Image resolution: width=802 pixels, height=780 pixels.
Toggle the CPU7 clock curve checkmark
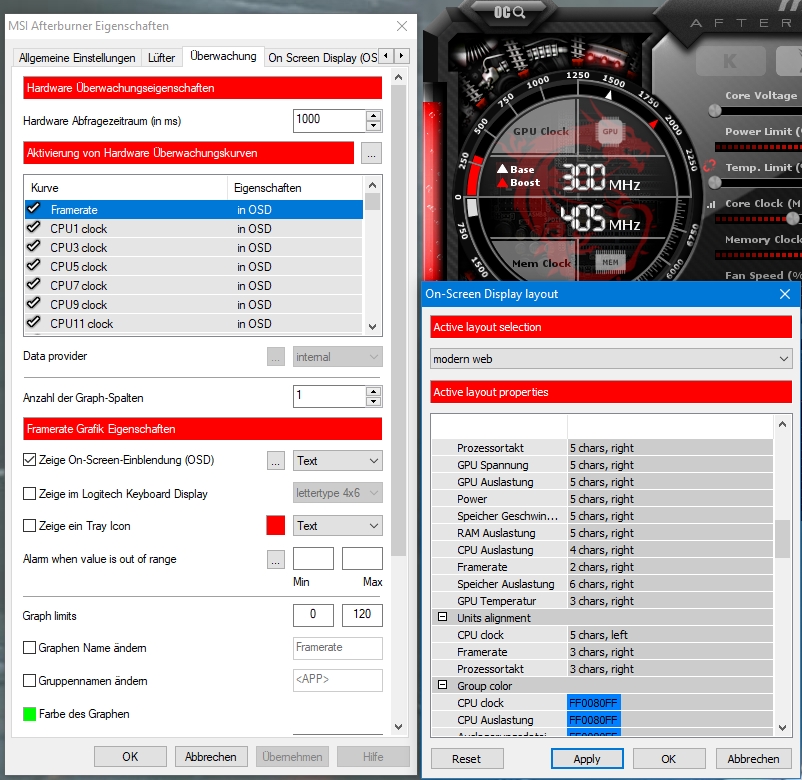point(34,284)
